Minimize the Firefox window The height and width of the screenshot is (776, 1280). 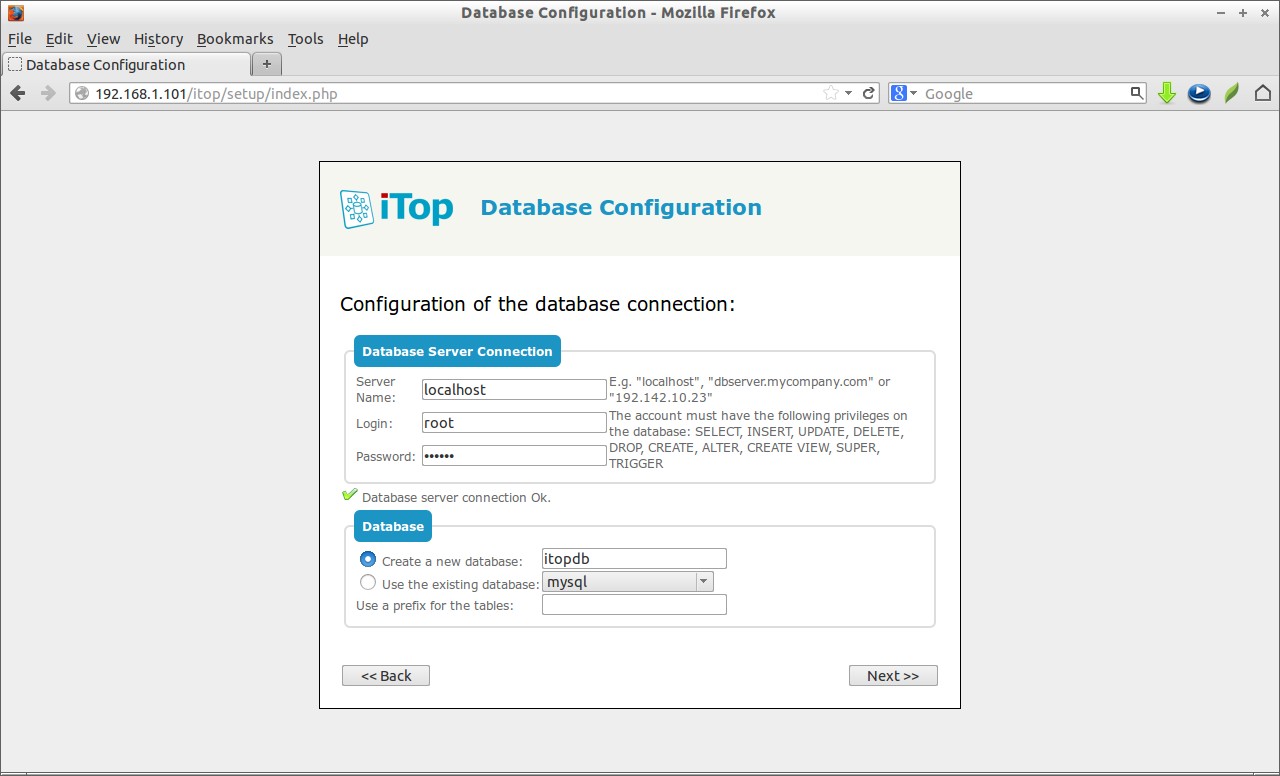[1223, 13]
